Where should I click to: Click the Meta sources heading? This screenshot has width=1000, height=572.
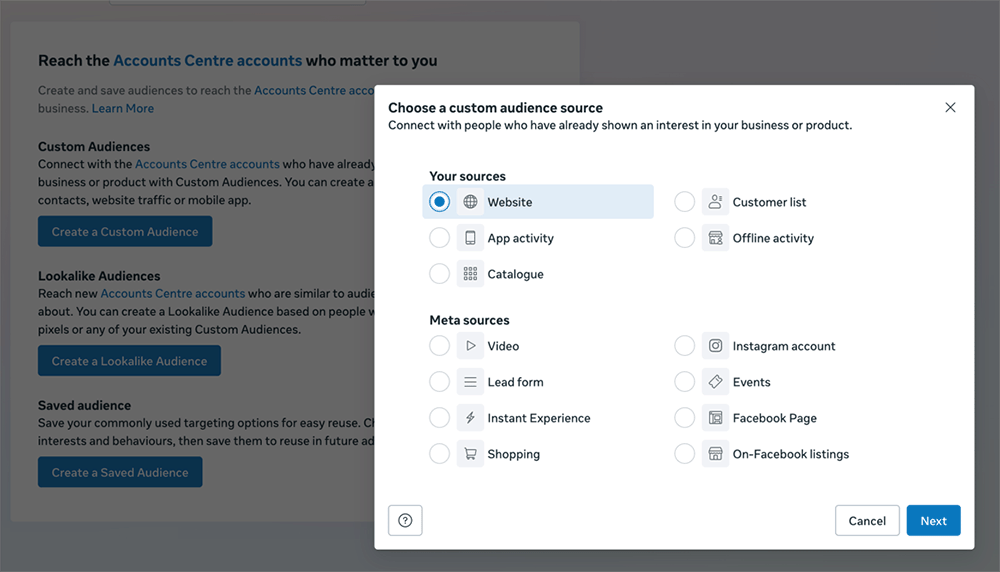tap(469, 320)
